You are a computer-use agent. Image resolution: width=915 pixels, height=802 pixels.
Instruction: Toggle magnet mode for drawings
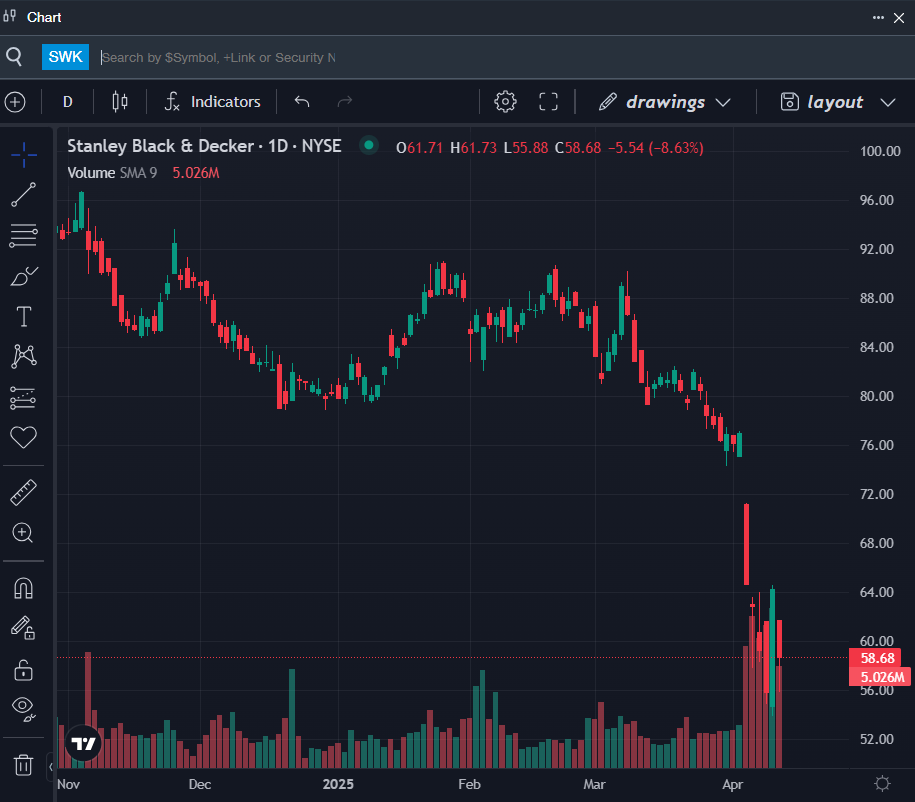(x=23, y=588)
